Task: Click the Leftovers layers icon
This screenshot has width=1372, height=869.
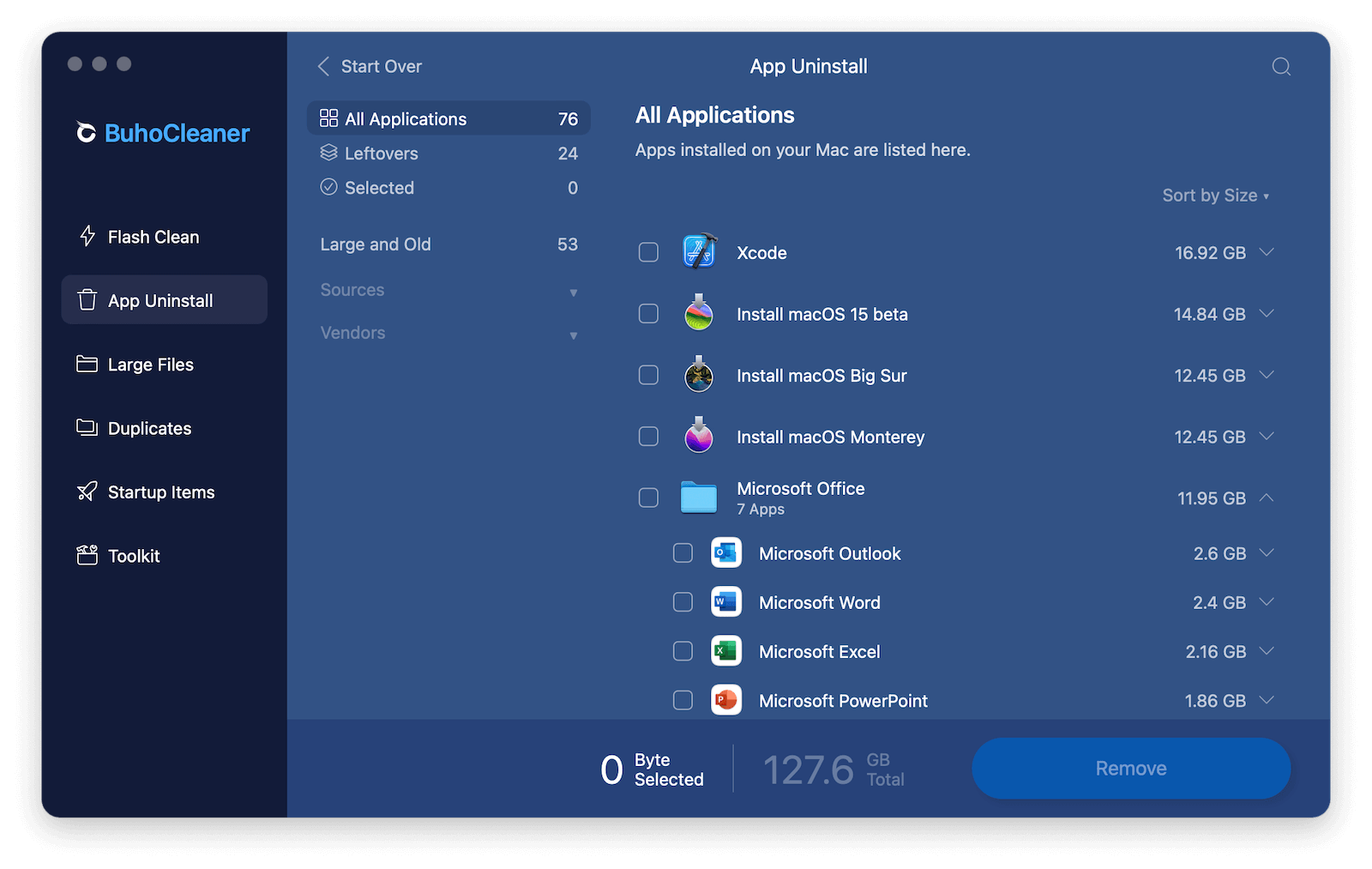Action: point(328,153)
